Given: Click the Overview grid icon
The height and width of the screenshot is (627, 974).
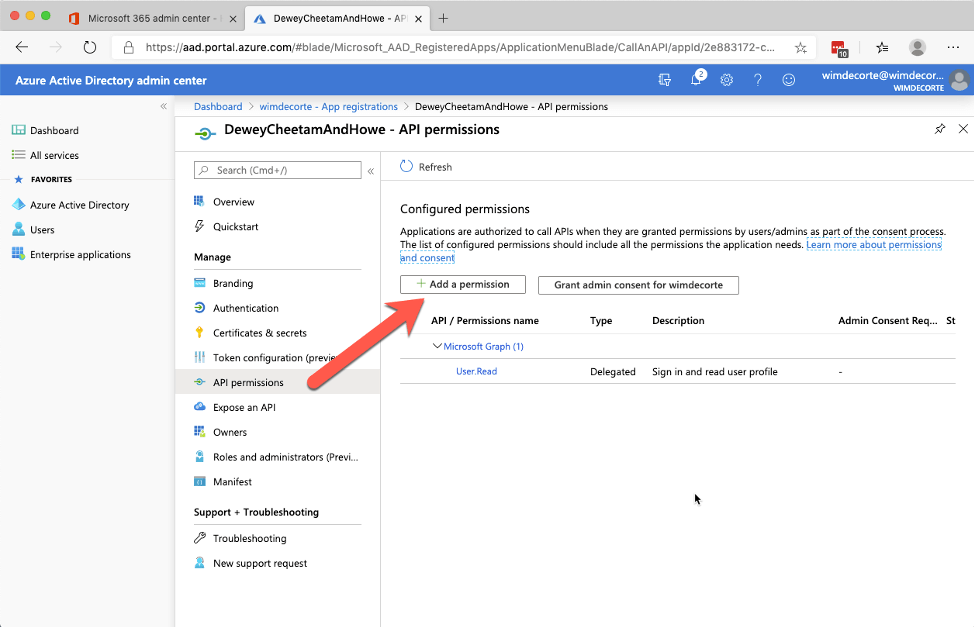Looking at the screenshot, I should point(199,201).
